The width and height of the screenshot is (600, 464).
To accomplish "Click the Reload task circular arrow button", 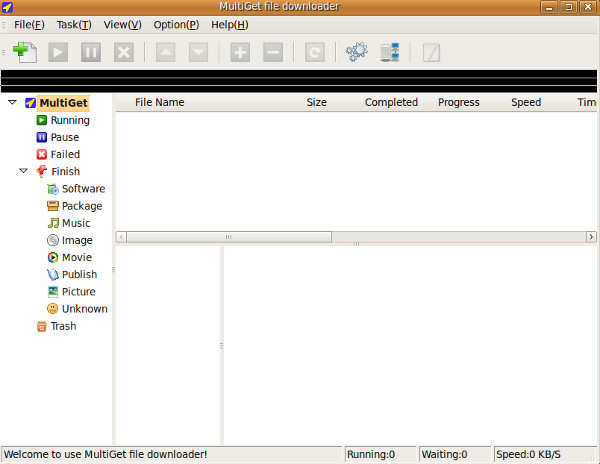I will pyautogui.click(x=315, y=52).
